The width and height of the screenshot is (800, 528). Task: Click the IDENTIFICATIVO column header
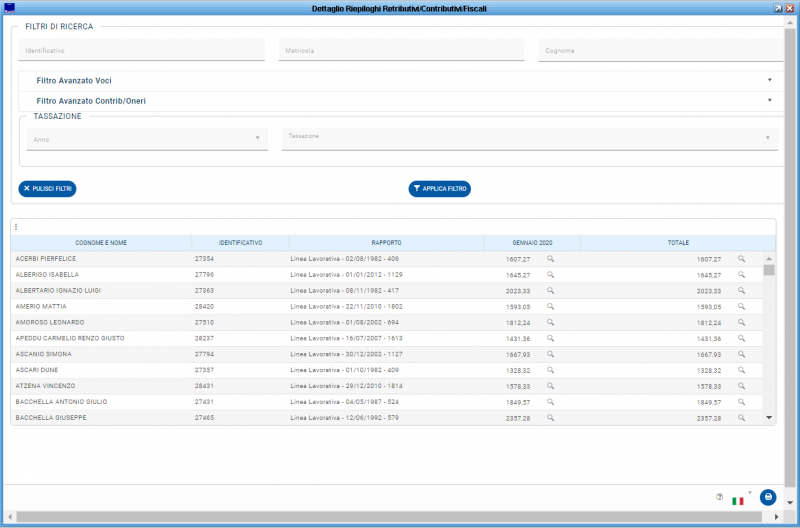point(240,243)
